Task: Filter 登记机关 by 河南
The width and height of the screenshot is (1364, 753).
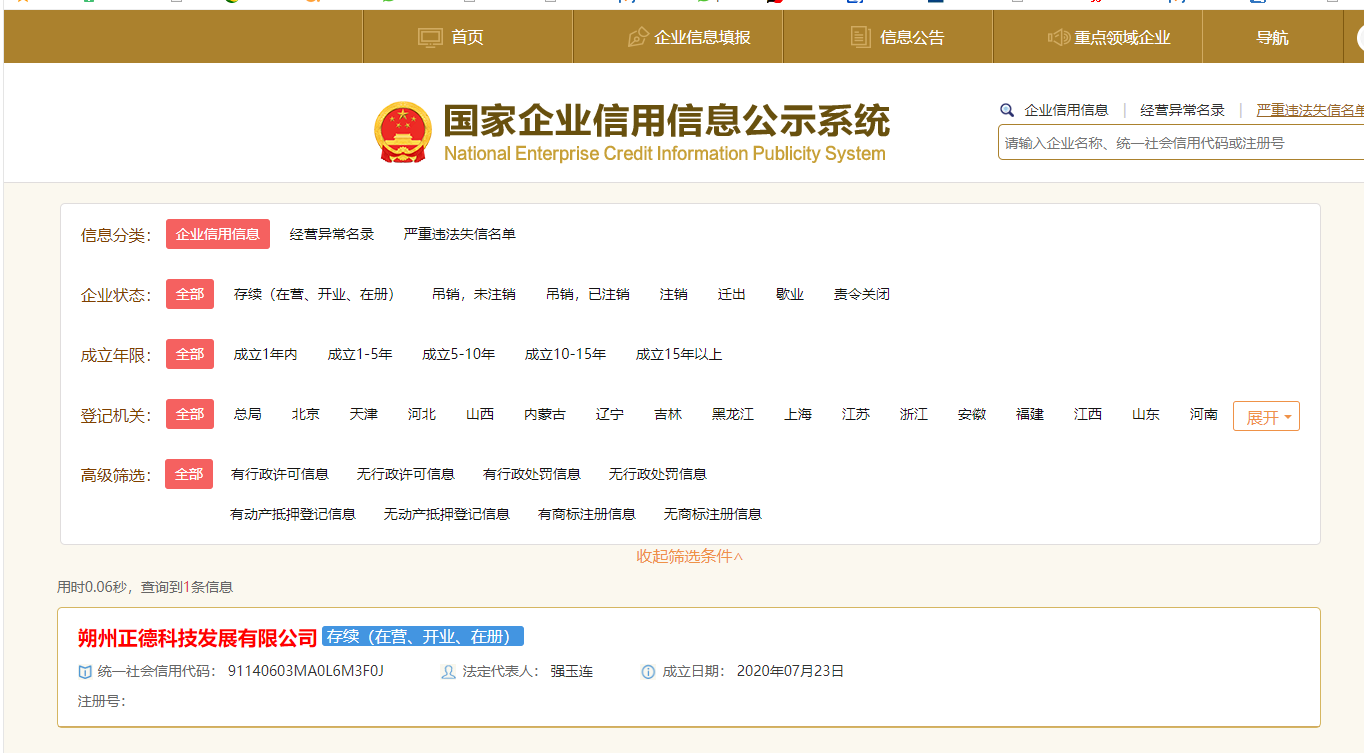Action: [x=1204, y=414]
